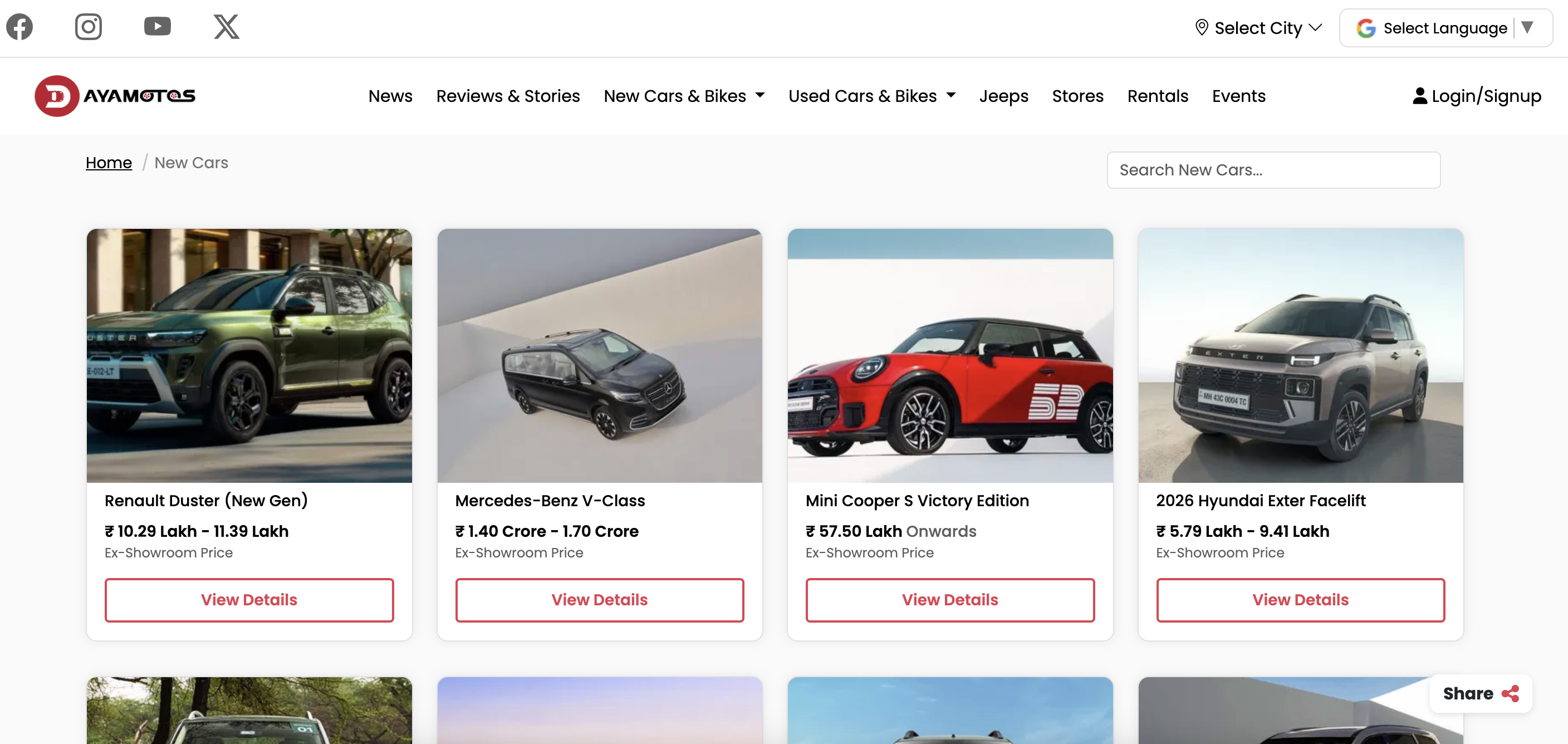Viewport: 1568px width, 744px height.
Task: Click the ₹ 1.40 Crore - 1.70 Crore price
Action: coord(546,531)
